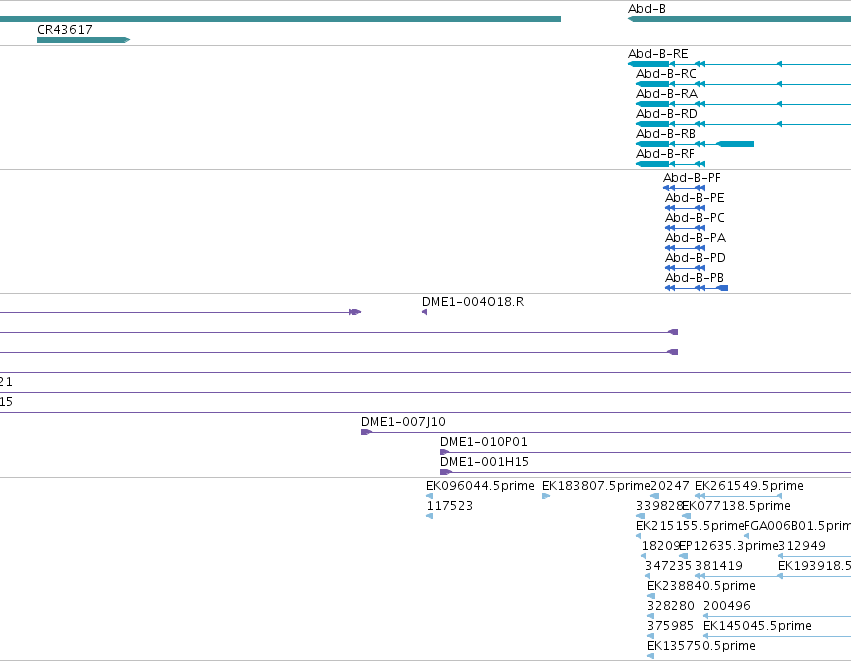The image size is (851, 661).
Task: Open the Abd-B-RF transcript label
Action: [x=665, y=154]
